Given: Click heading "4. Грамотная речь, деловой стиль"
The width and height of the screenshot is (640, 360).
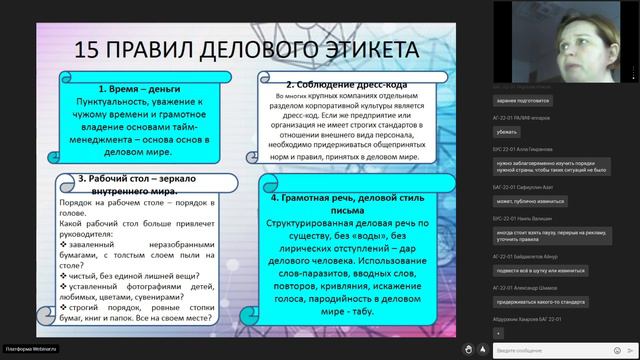Looking at the screenshot, I should (347, 198).
